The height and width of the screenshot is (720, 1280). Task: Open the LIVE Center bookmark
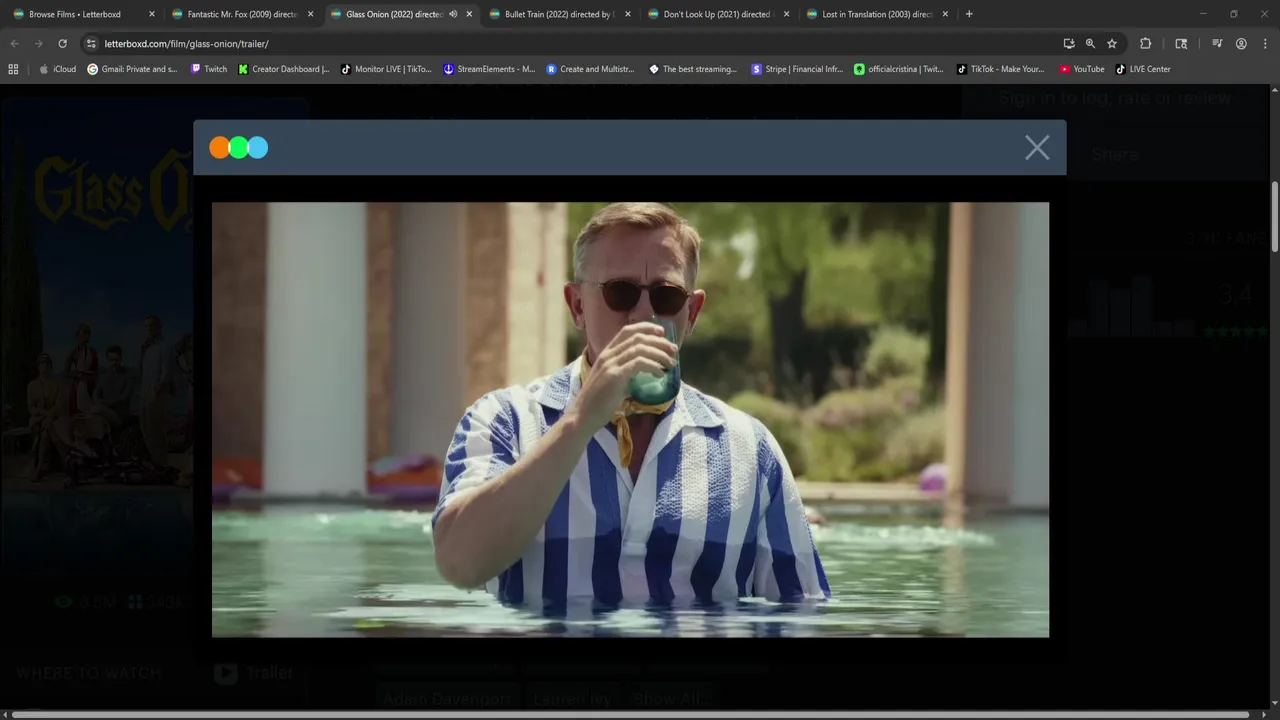[1143, 69]
